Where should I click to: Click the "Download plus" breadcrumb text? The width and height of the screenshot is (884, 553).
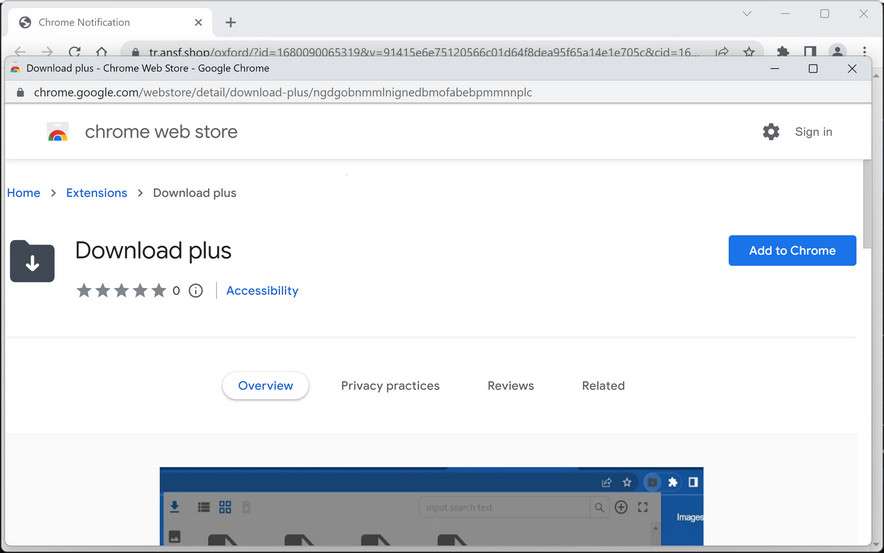195,193
